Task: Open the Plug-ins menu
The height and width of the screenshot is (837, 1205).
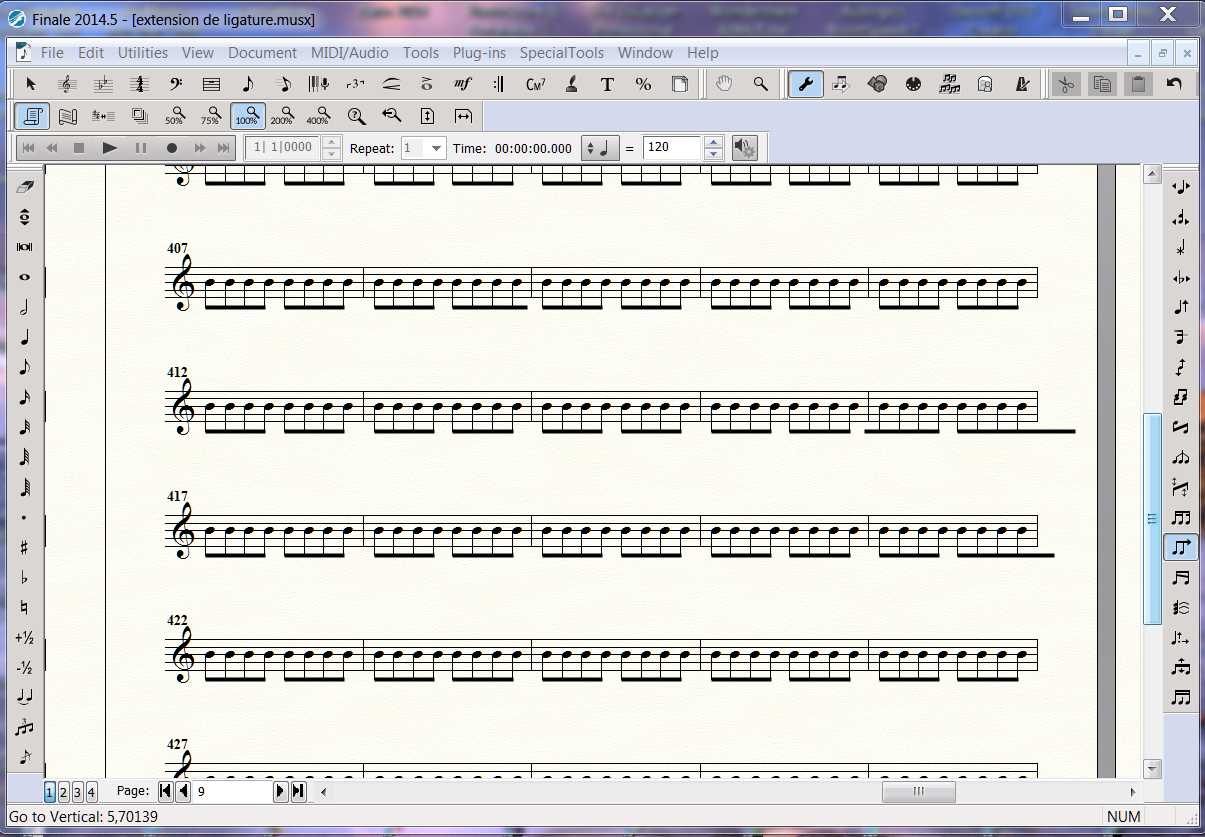Action: (x=480, y=53)
